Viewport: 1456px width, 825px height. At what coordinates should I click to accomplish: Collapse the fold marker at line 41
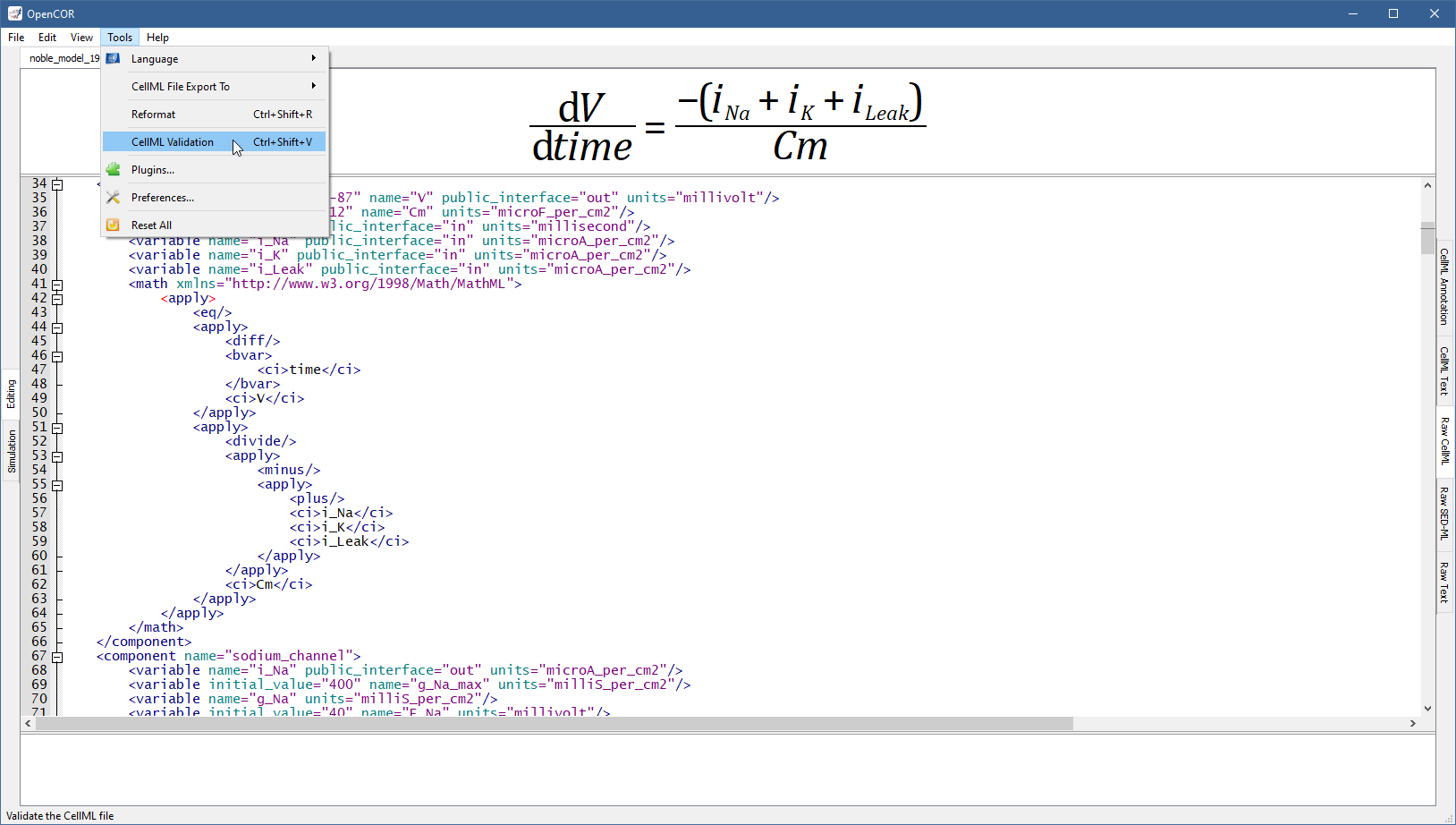(x=57, y=285)
